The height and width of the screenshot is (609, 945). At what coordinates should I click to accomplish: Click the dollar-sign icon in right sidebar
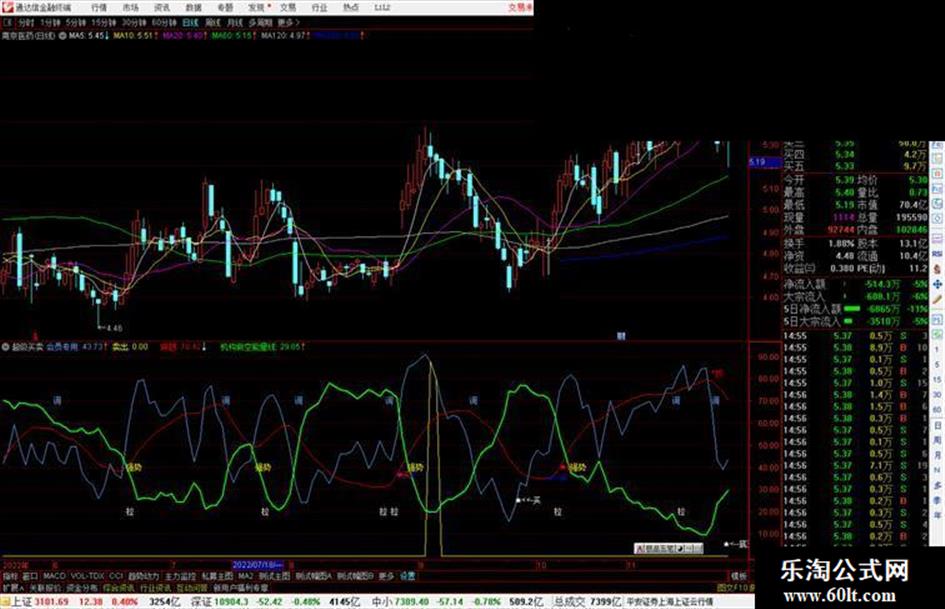point(937,269)
